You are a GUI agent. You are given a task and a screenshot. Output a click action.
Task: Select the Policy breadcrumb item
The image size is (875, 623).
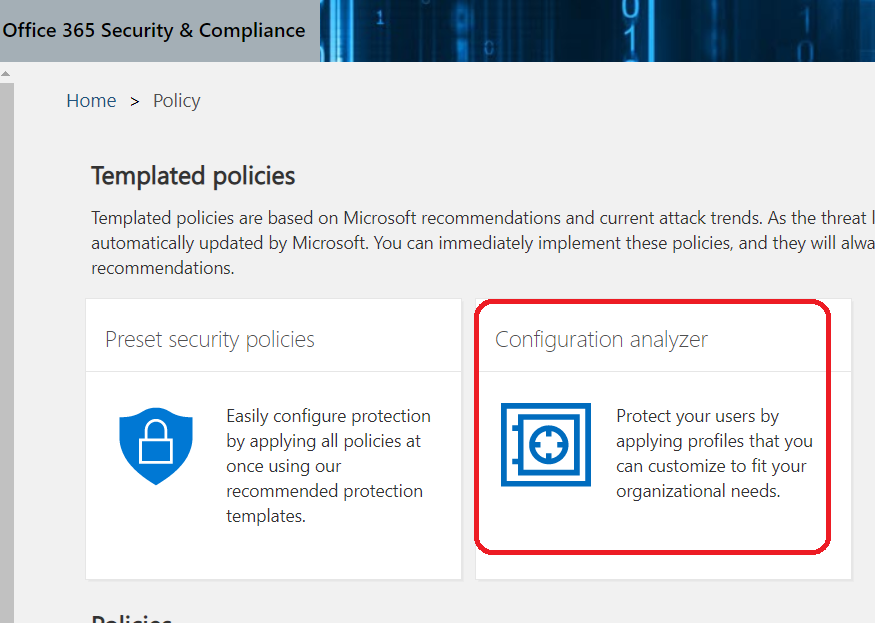tap(177, 101)
